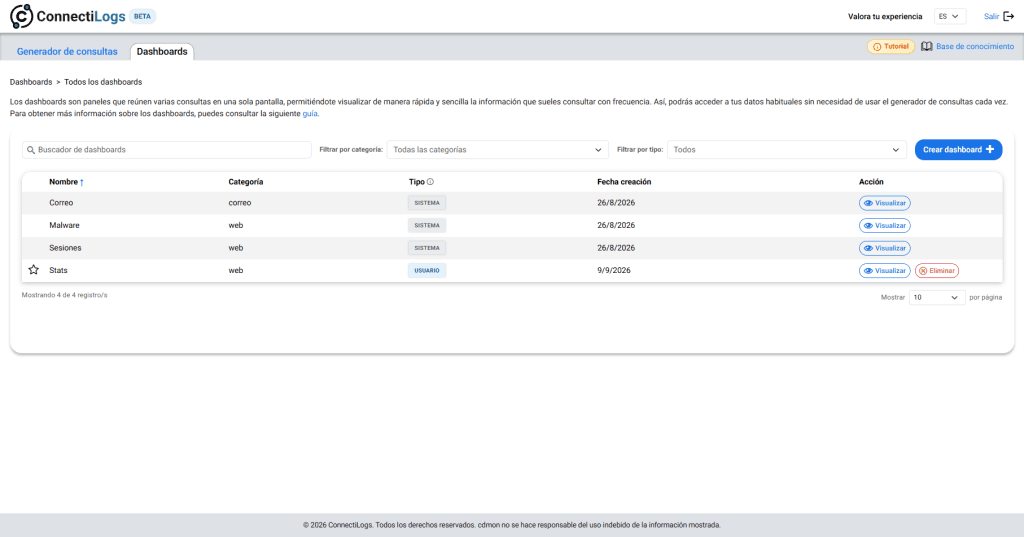Open the guía link
This screenshot has height=537, width=1024.
[x=310, y=114]
